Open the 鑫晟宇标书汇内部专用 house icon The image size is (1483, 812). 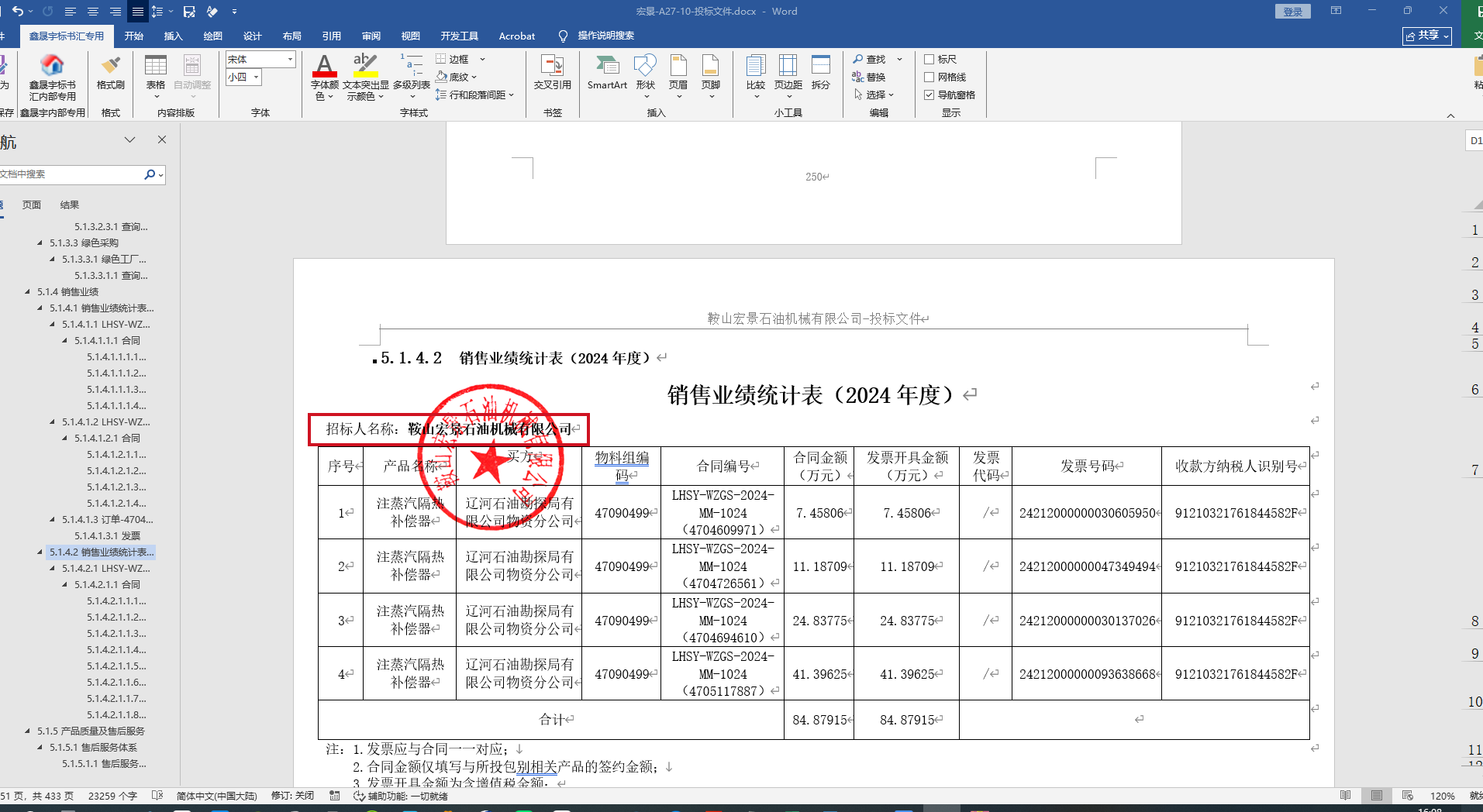53,77
